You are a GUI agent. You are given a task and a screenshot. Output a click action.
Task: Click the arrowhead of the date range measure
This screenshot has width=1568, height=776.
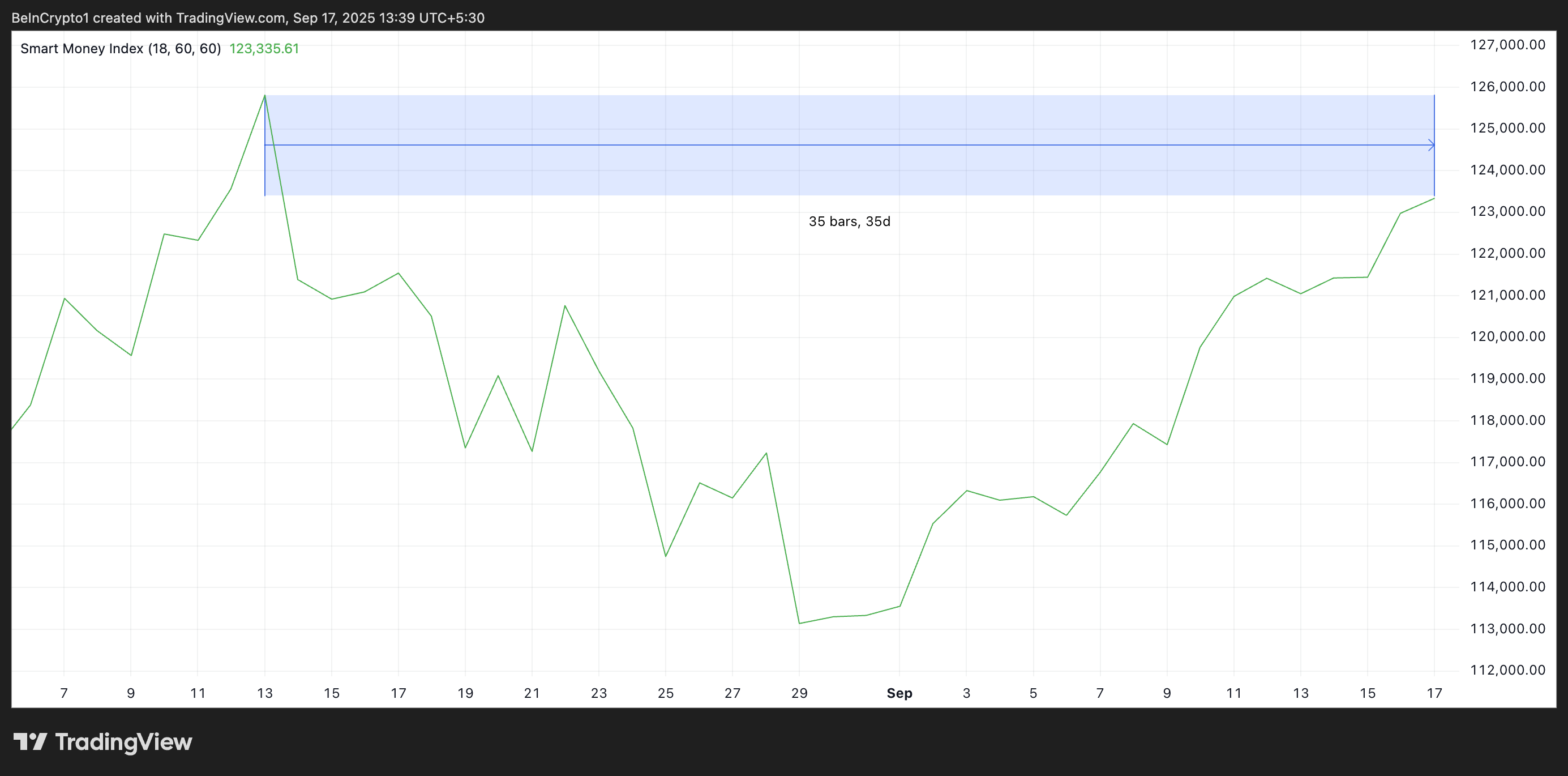(x=1431, y=145)
